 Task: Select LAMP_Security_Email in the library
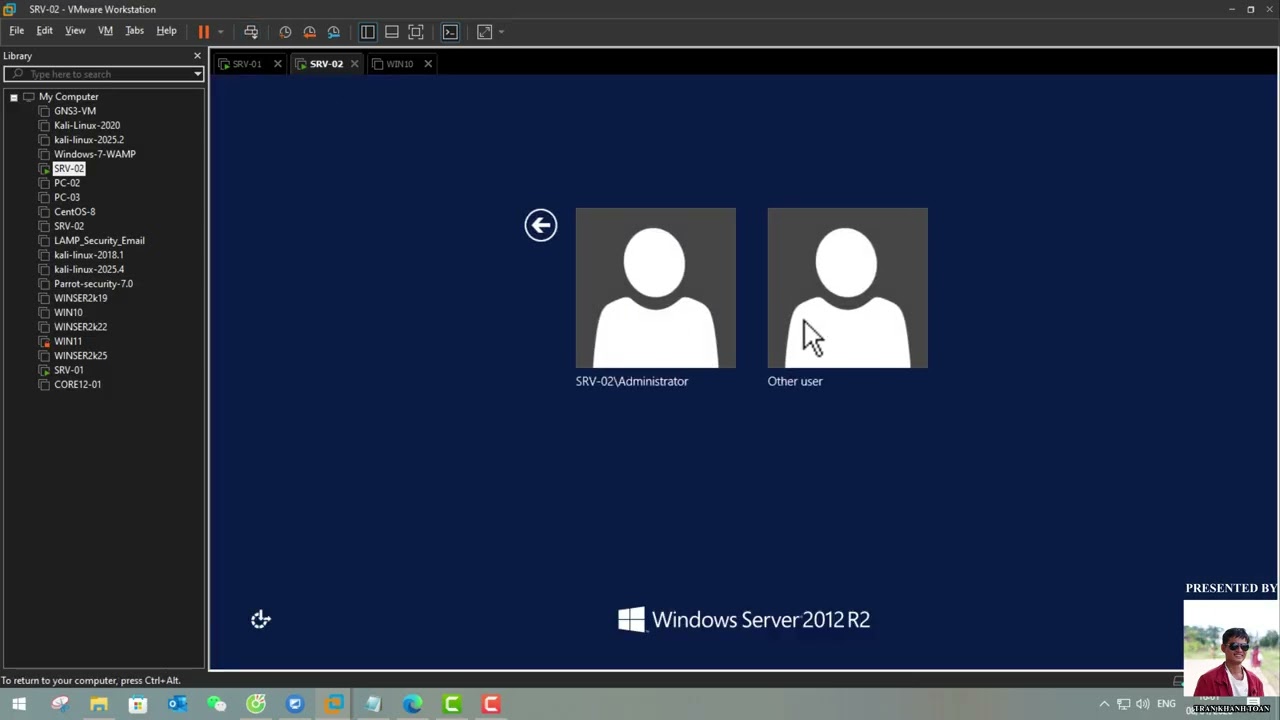[x=99, y=241]
